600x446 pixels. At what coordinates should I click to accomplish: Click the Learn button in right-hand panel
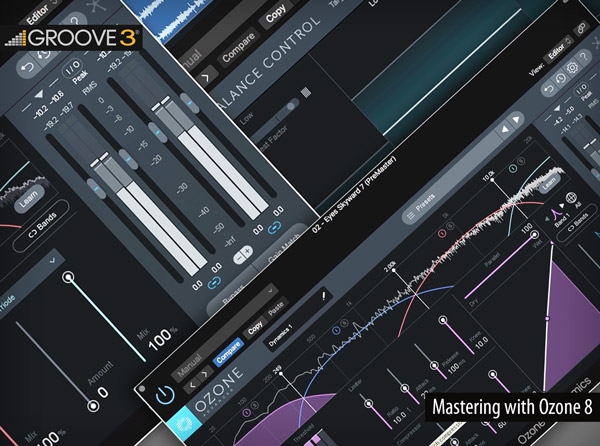(x=549, y=182)
